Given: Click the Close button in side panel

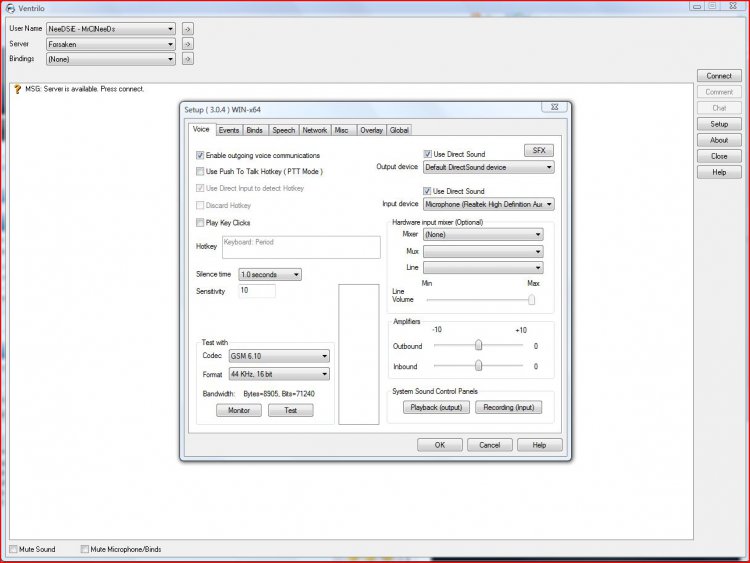Looking at the screenshot, I should pyautogui.click(x=719, y=156).
